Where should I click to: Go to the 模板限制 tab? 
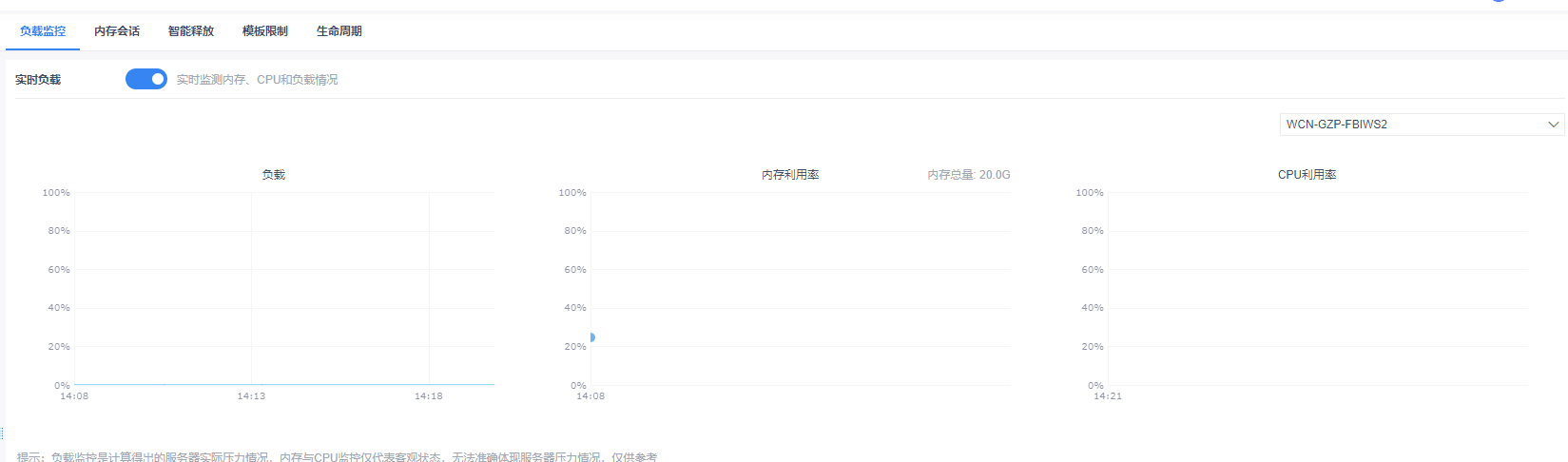tap(265, 31)
